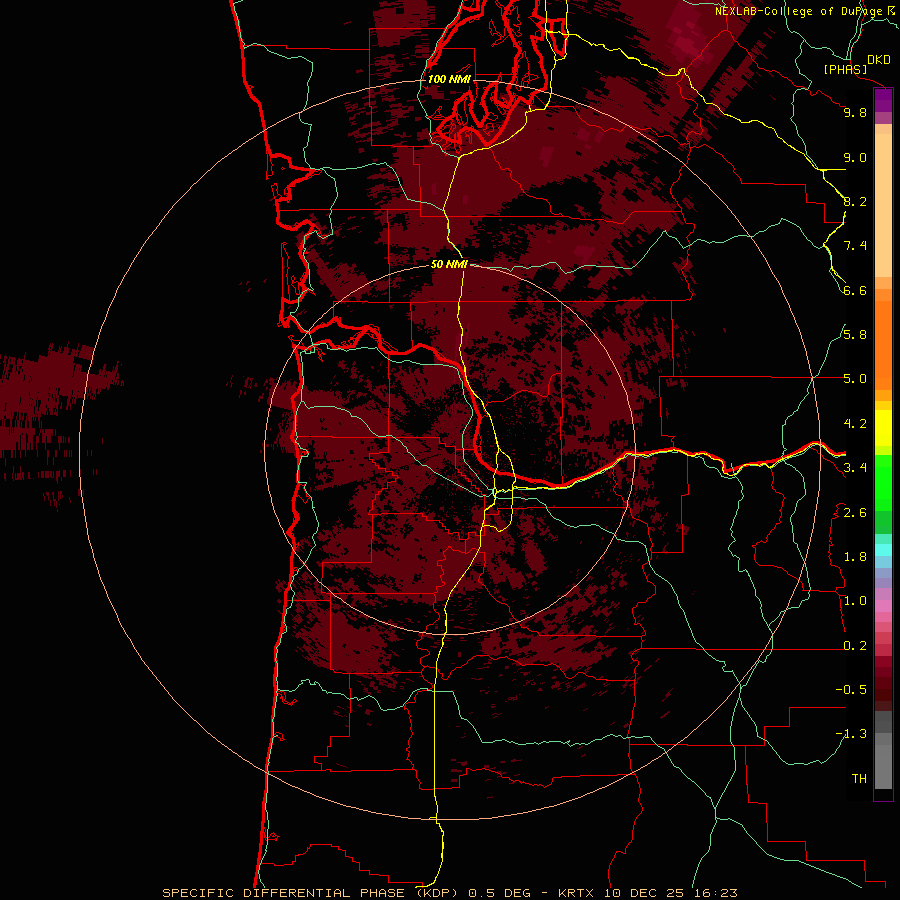Screen dimensions: 900x900
Task: Click the 5.0 scale value
Action: click(x=855, y=379)
